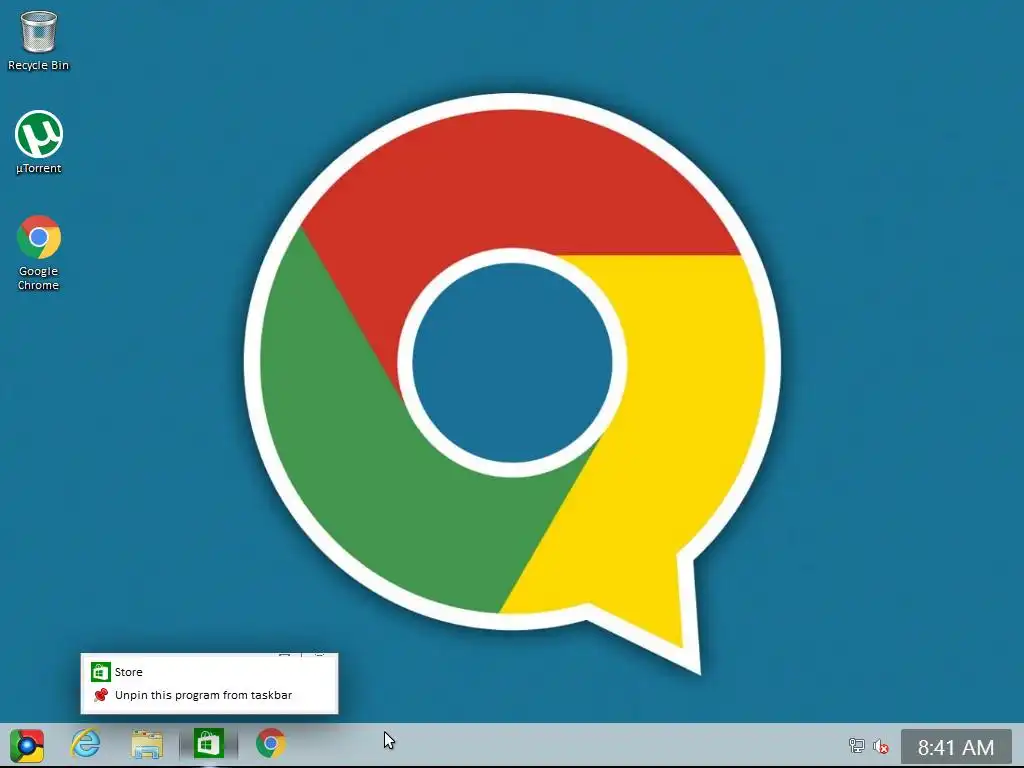Image resolution: width=1024 pixels, height=768 pixels.
Task: Open the 8:41 AM clock
Action: [956, 746]
